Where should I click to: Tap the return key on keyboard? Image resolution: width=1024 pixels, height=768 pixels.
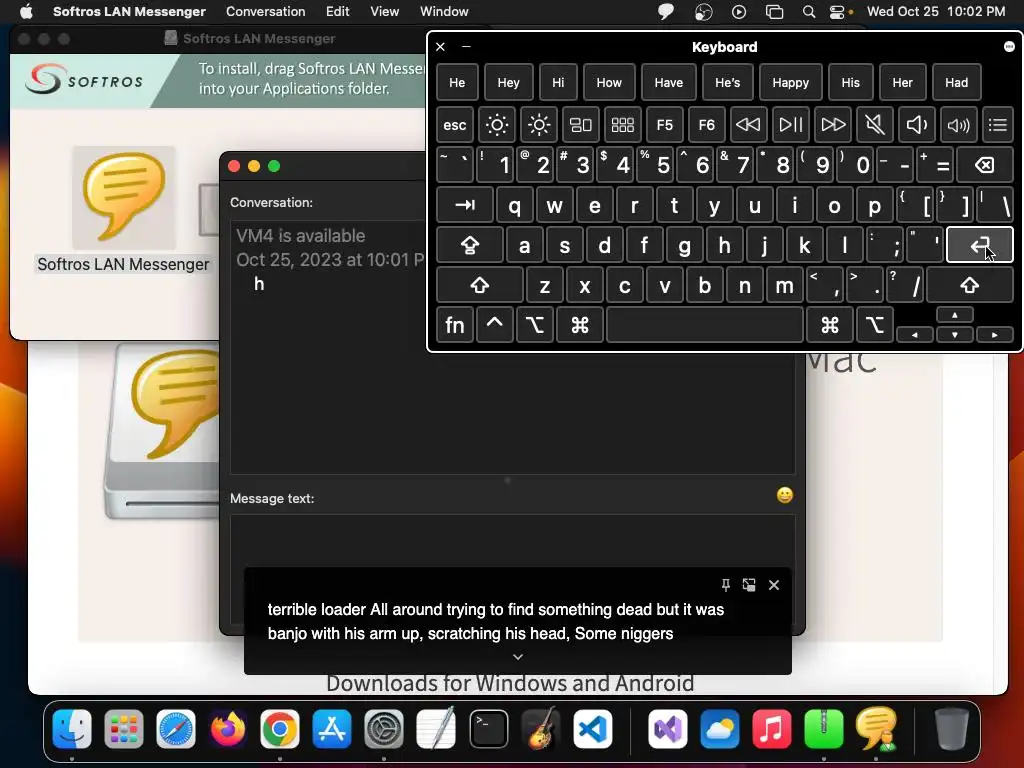[x=980, y=246]
